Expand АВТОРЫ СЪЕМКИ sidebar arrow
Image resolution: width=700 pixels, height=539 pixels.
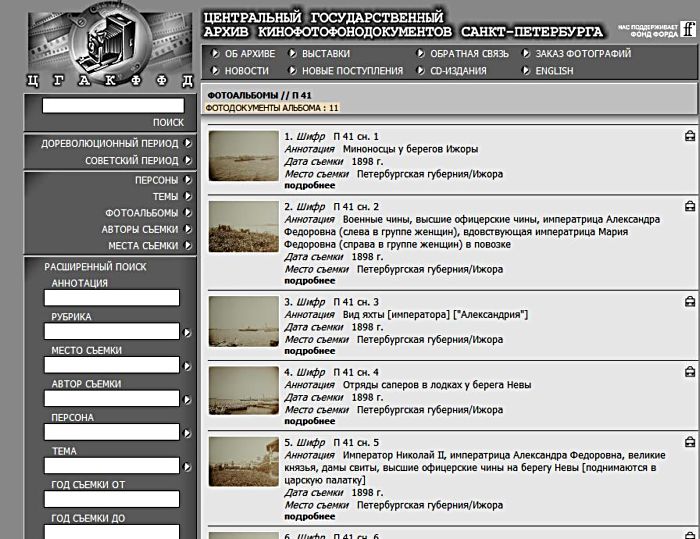coord(188,229)
